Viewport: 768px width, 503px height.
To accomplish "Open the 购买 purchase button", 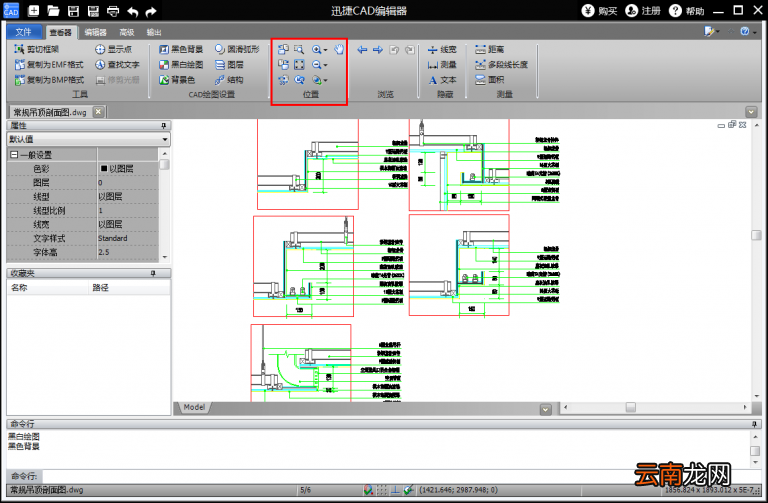I will click(600, 11).
